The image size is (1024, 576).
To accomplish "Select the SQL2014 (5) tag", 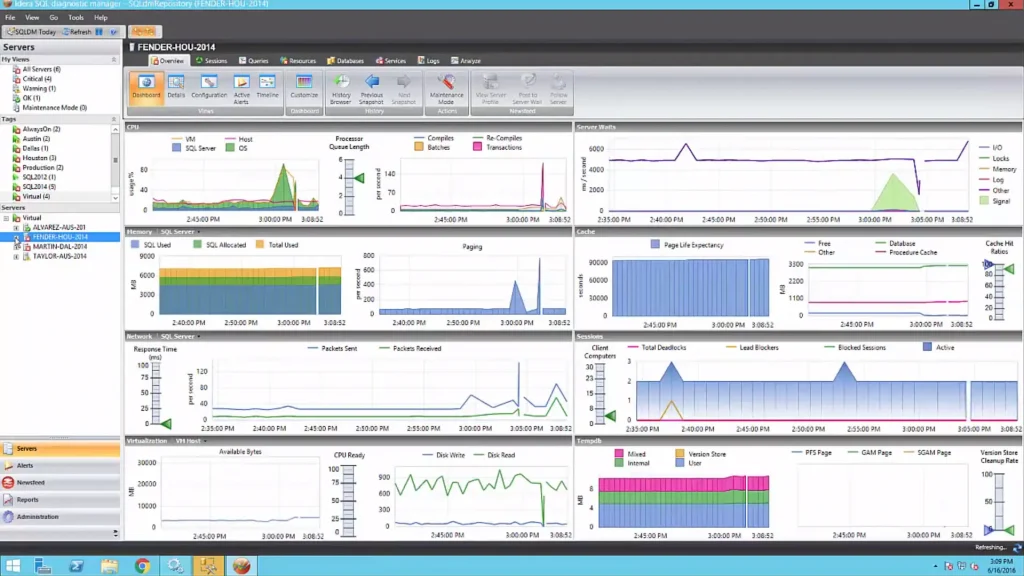I will 39,187.
